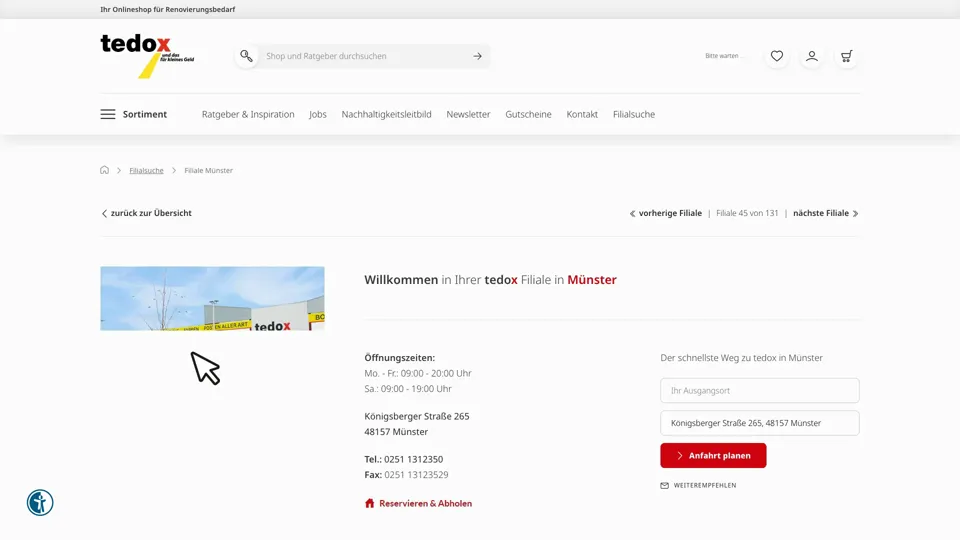Open Ratgeber & Inspiration
This screenshot has height=540, width=960.
248,114
